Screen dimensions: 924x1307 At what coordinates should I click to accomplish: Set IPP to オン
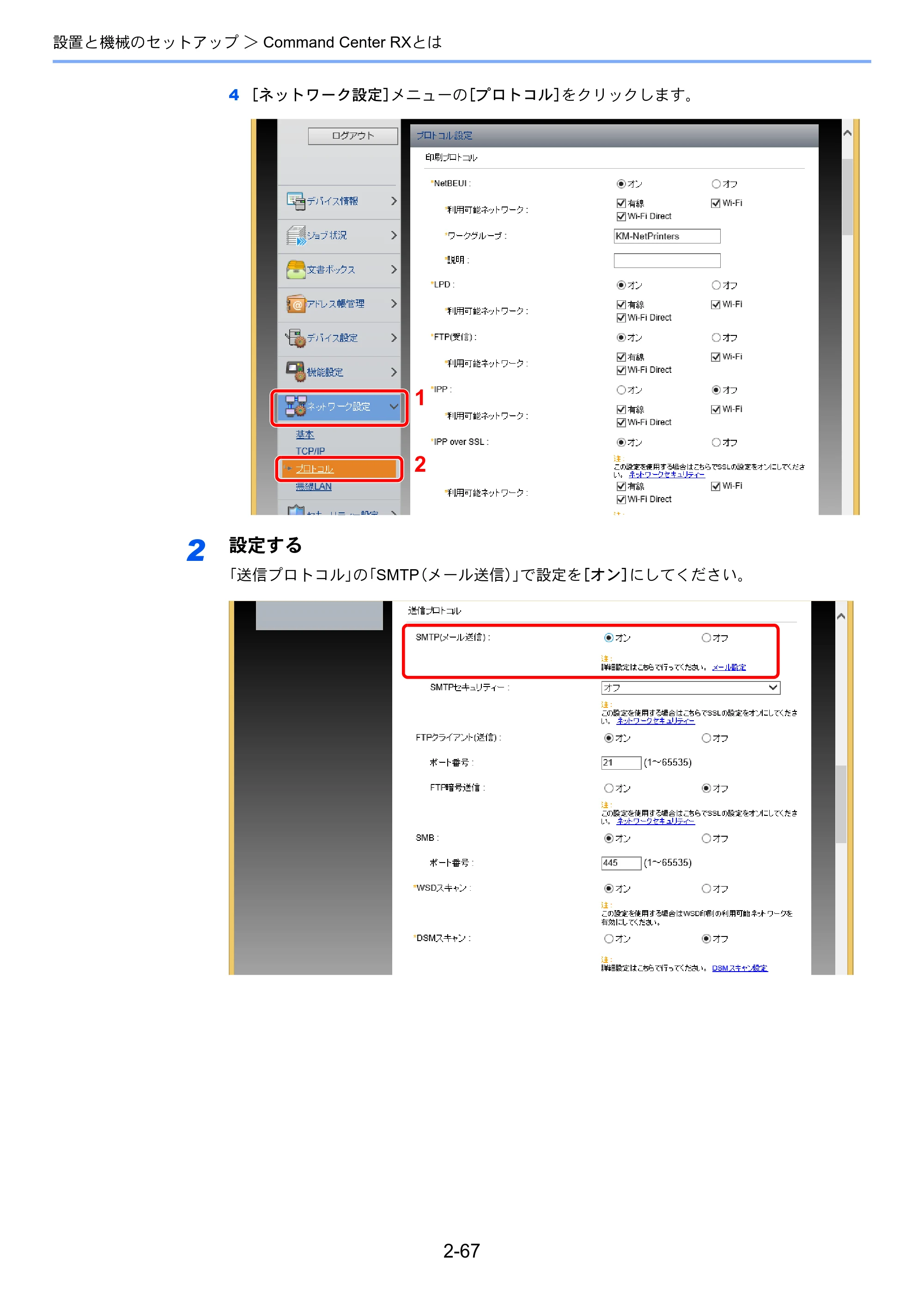point(621,390)
